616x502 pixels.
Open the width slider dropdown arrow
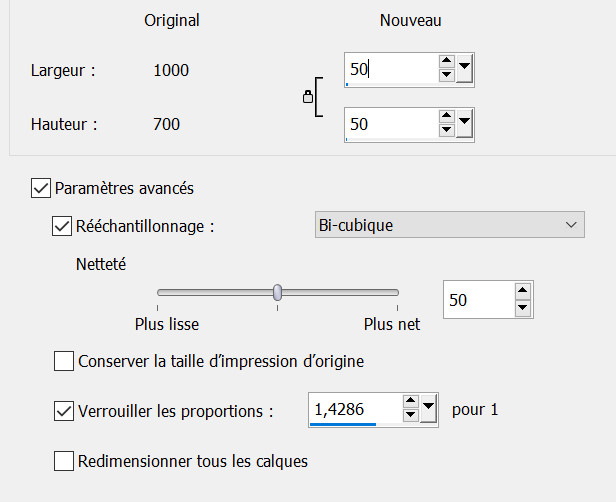(464, 70)
